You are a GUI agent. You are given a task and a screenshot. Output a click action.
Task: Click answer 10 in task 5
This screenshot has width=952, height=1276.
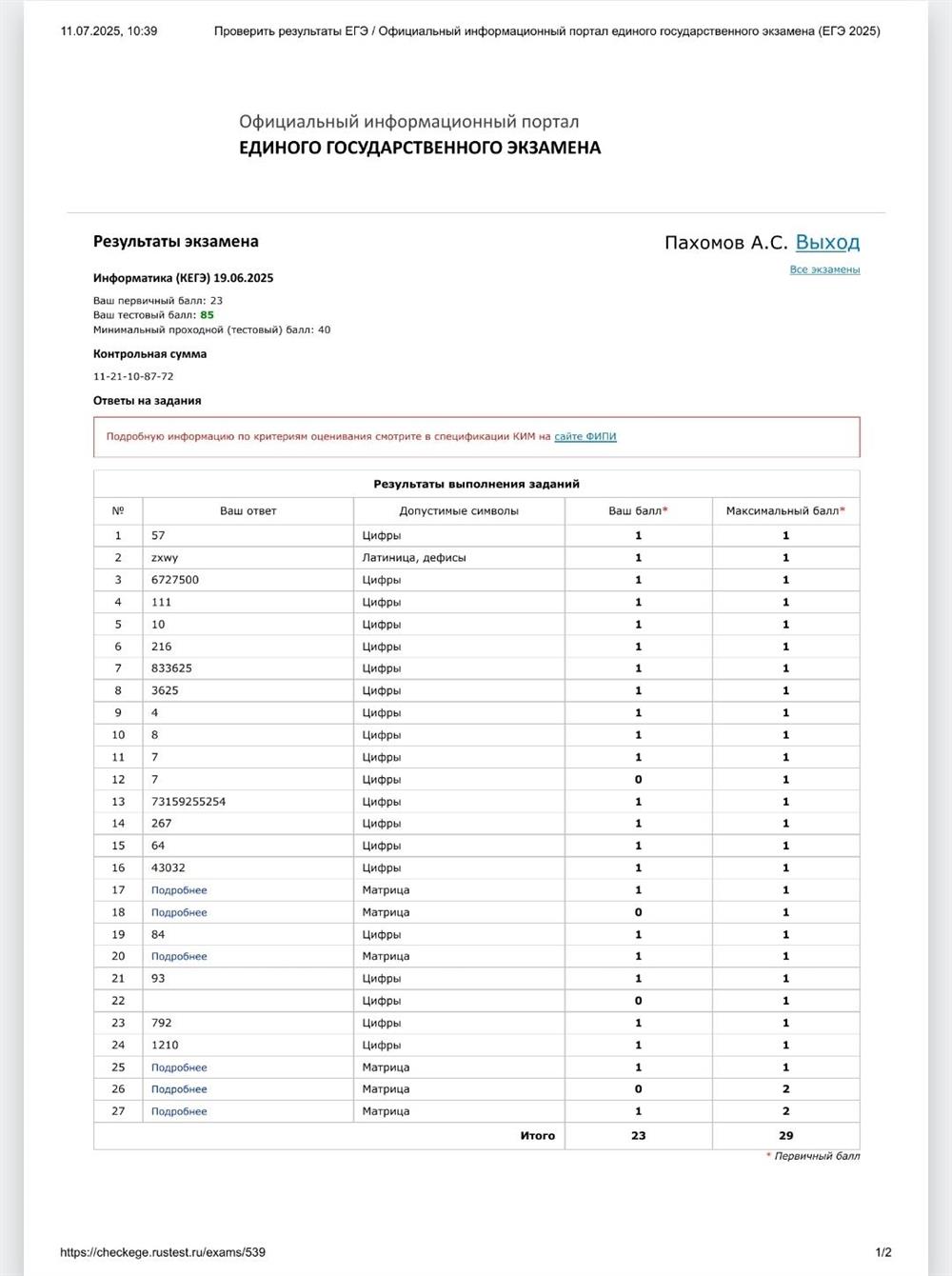(x=158, y=625)
